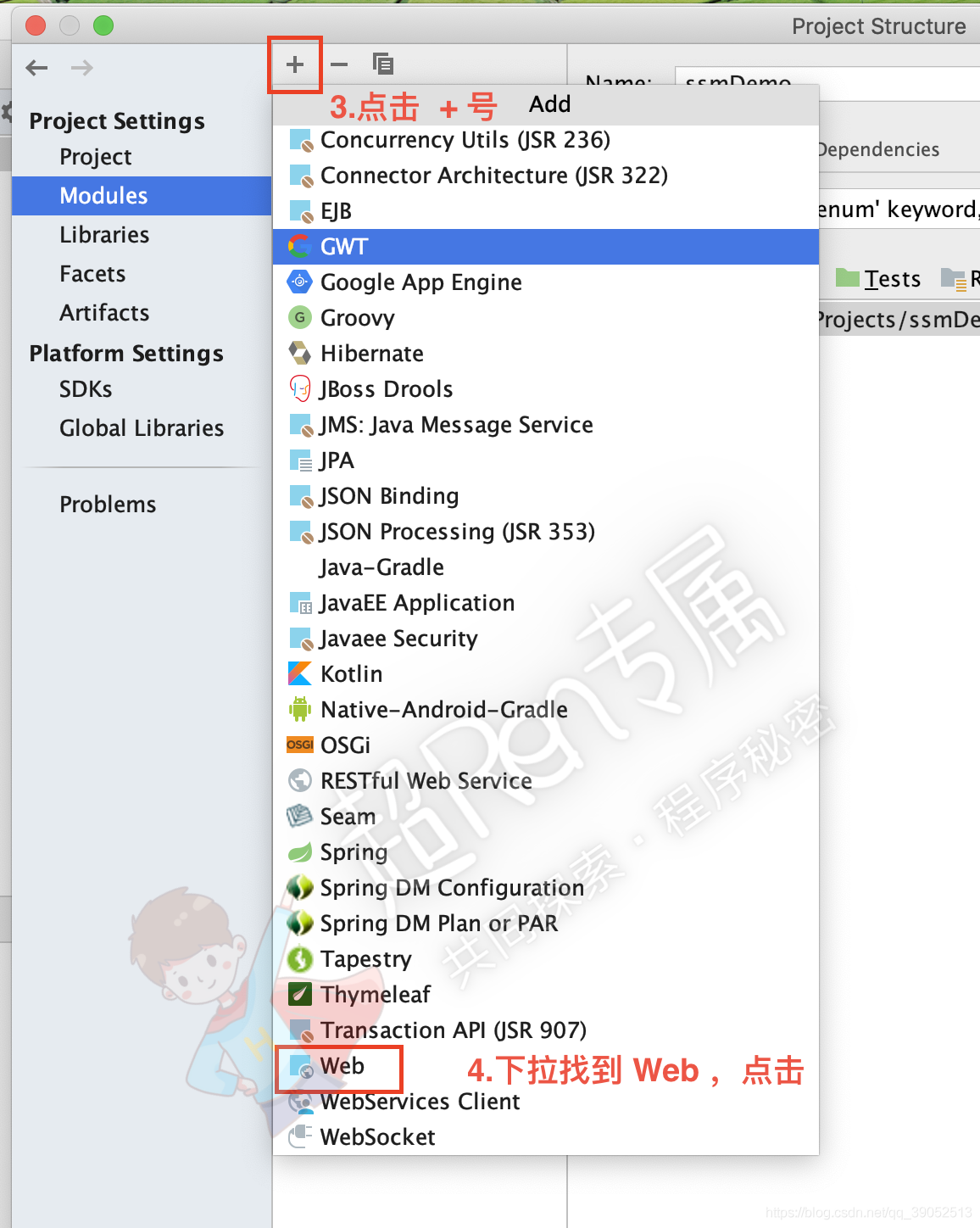Click the Android robot icon
This screenshot has width=980, height=1228.
[x=300, y=709]
